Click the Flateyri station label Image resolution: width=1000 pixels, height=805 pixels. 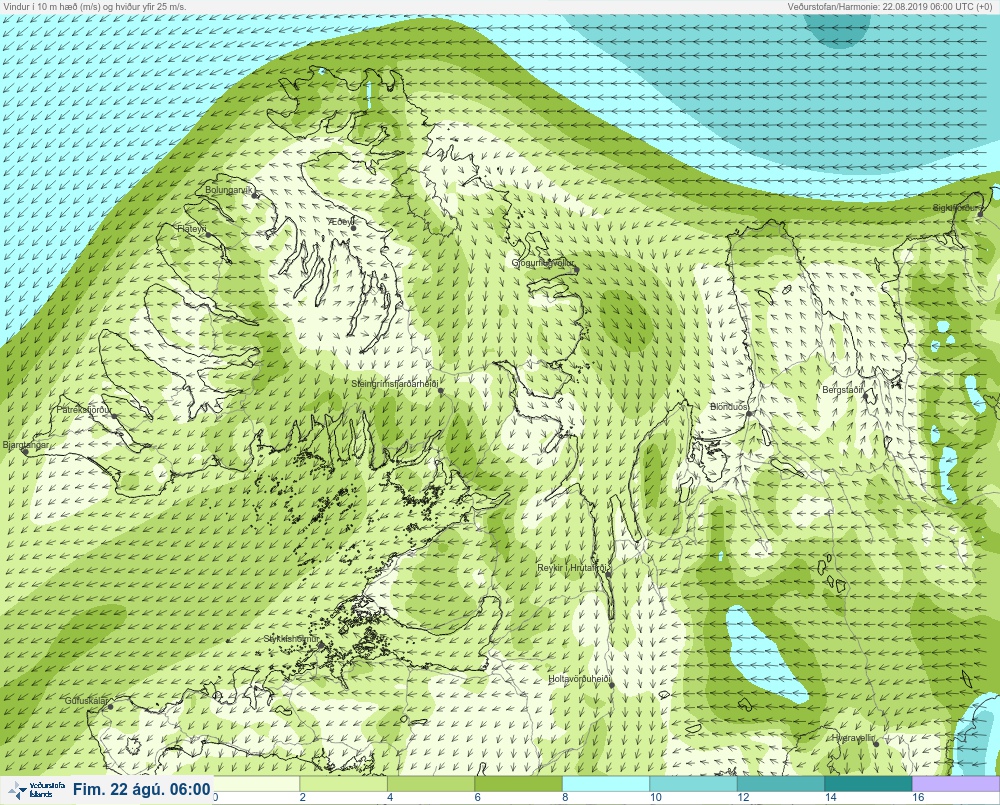point(192,228)
